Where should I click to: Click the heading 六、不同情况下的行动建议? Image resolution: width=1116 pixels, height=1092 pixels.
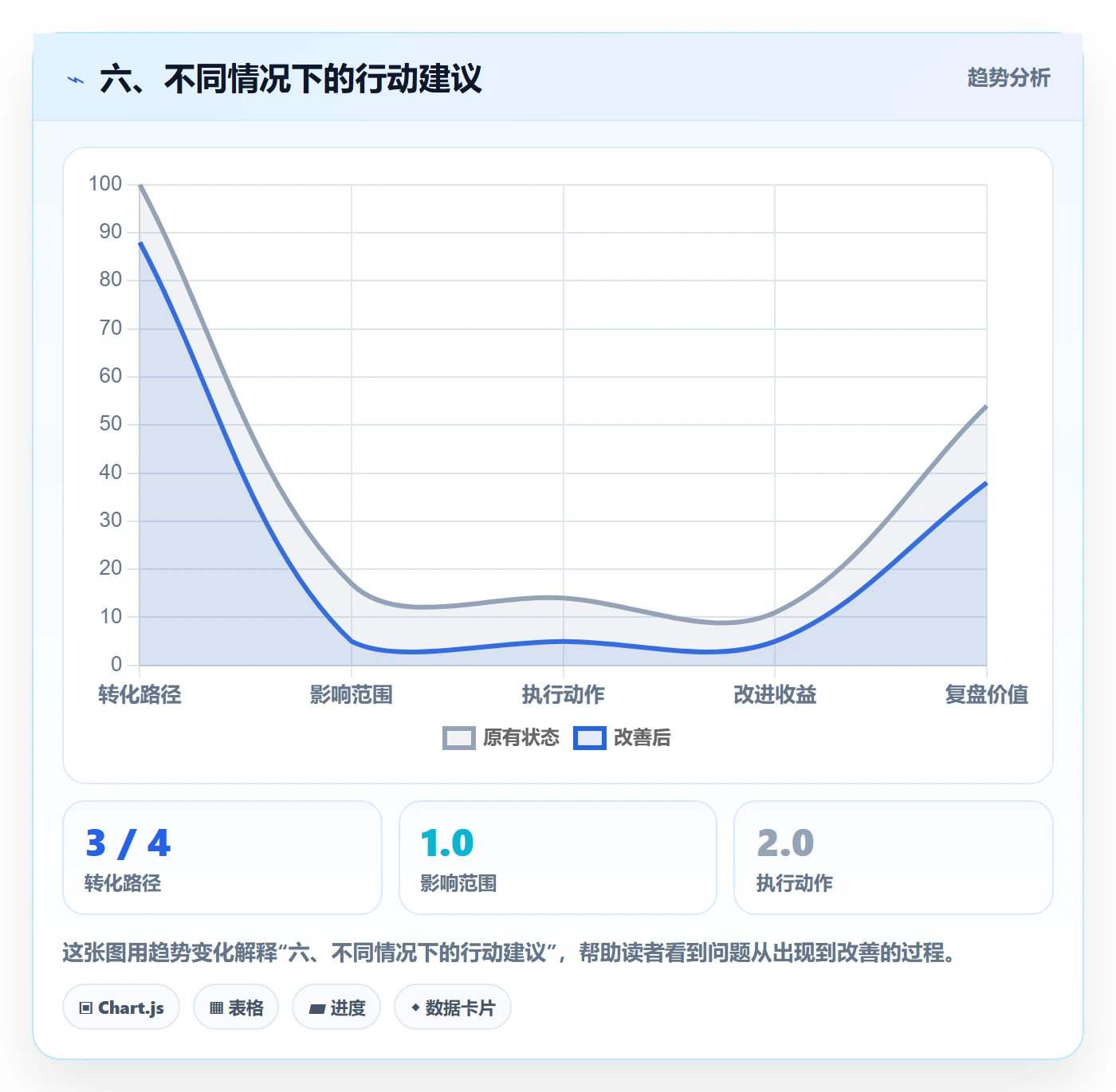pyautogui.click(x=291, y=79)
